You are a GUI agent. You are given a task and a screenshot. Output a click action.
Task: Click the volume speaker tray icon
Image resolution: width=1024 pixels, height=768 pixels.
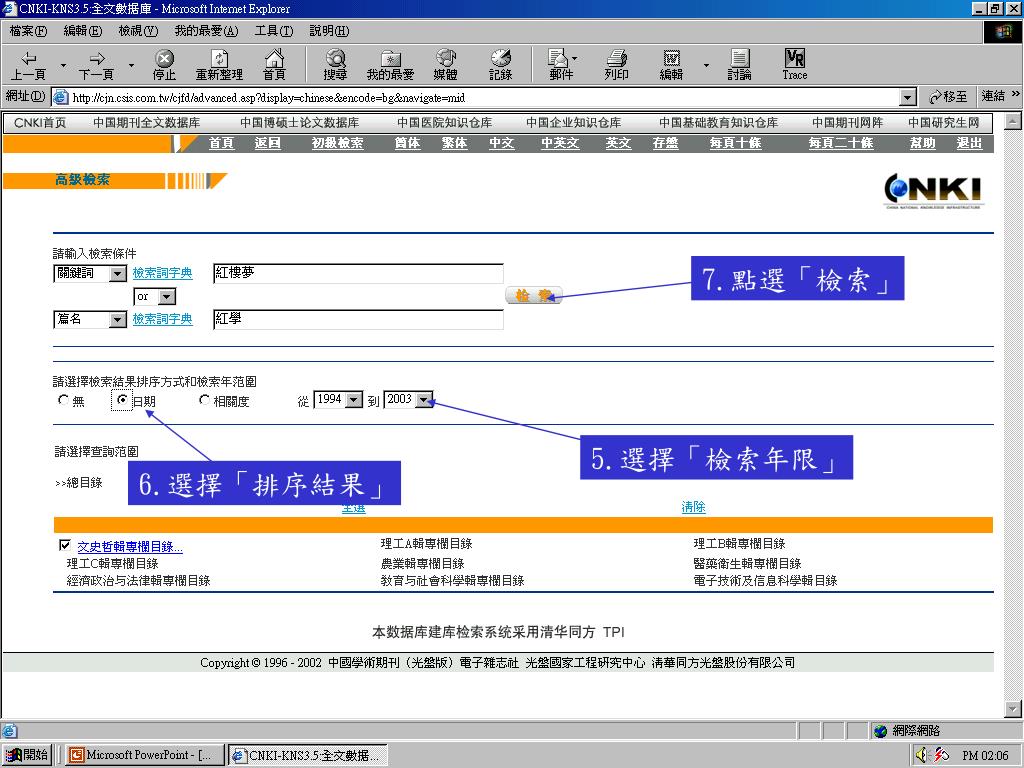click(921, 755)
